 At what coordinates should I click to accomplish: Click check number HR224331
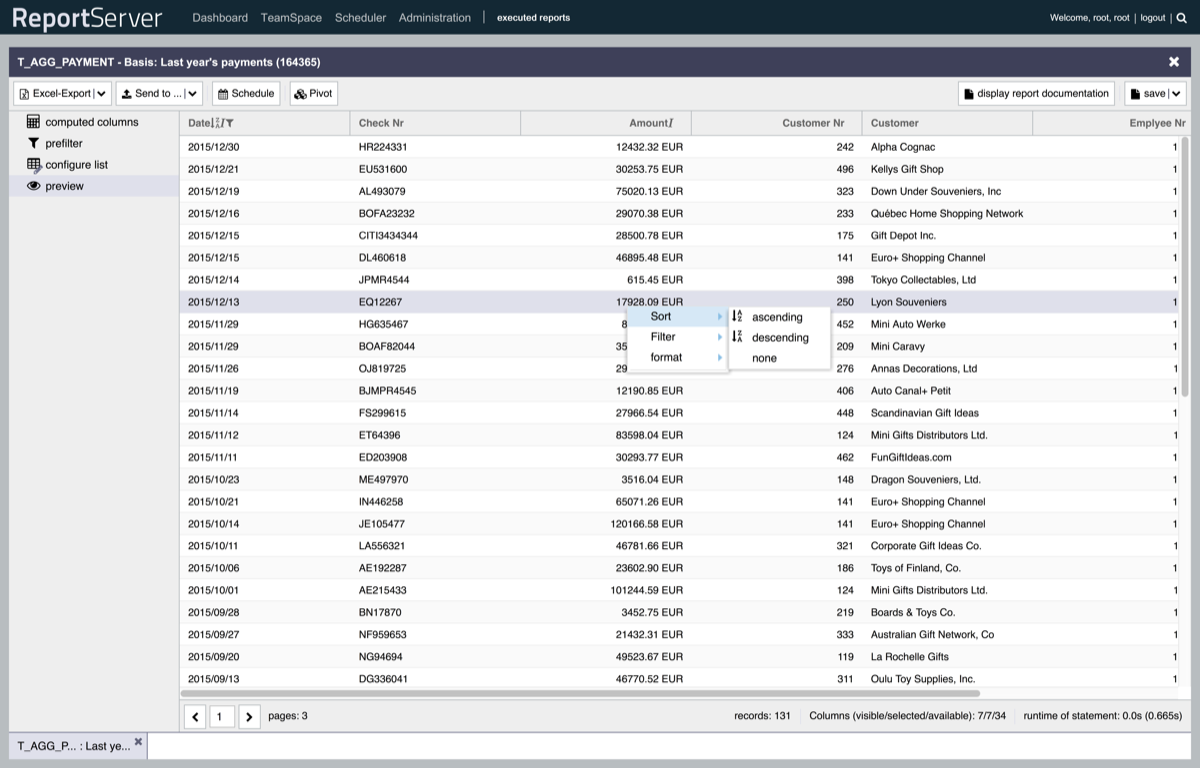(383, 147)
